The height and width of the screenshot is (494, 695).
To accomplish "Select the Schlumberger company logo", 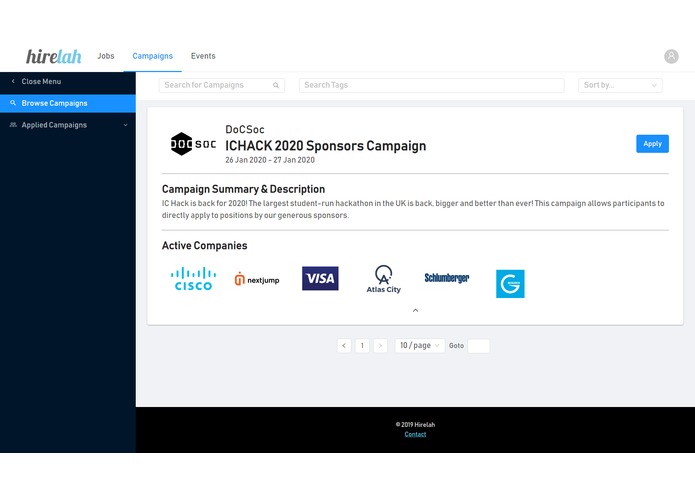I will (x=447, y=278).
